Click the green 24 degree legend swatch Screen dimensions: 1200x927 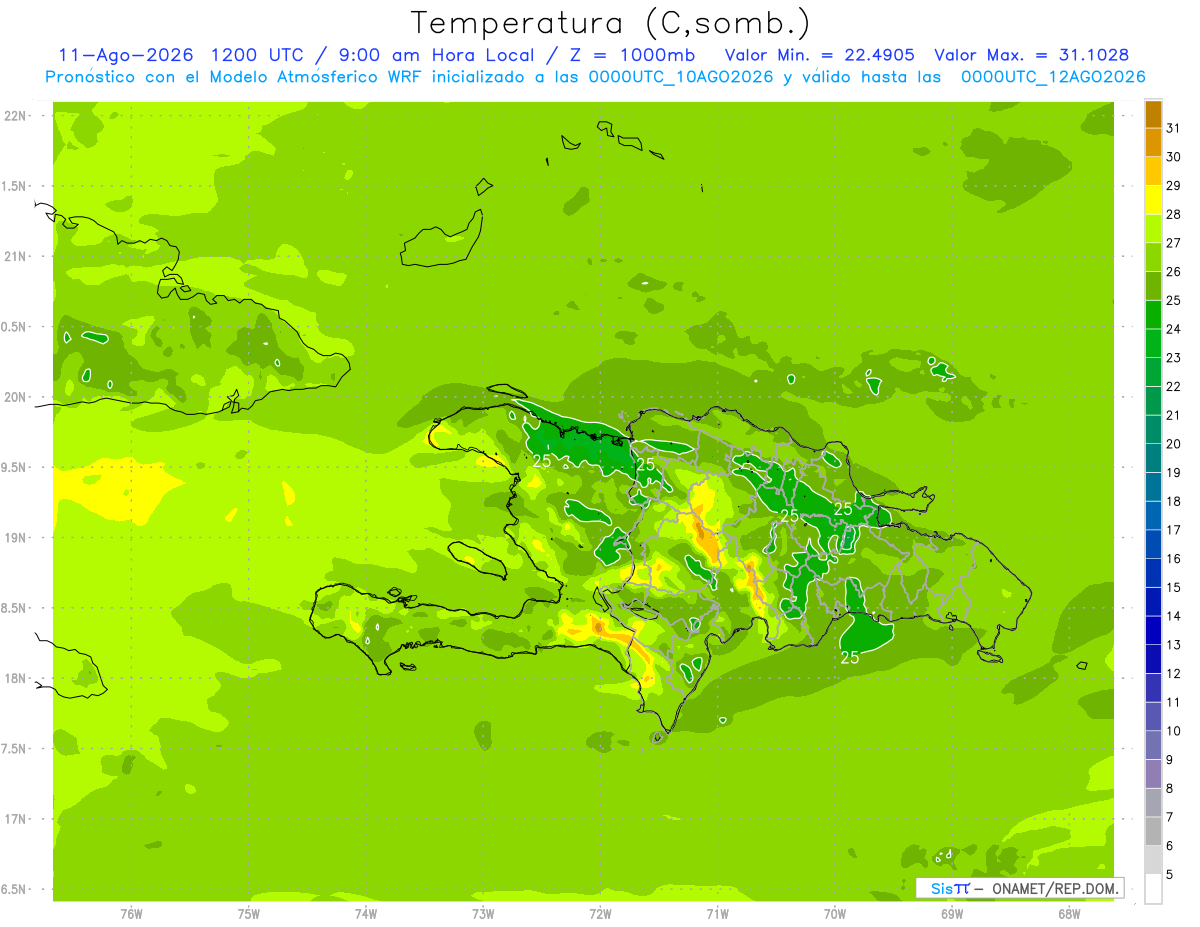tap(1153, 316)
